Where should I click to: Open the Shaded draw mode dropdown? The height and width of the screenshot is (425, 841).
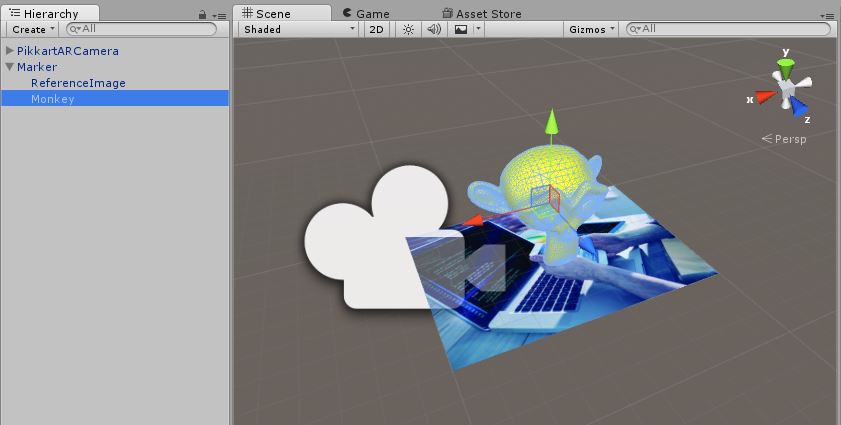pos(299,30)
